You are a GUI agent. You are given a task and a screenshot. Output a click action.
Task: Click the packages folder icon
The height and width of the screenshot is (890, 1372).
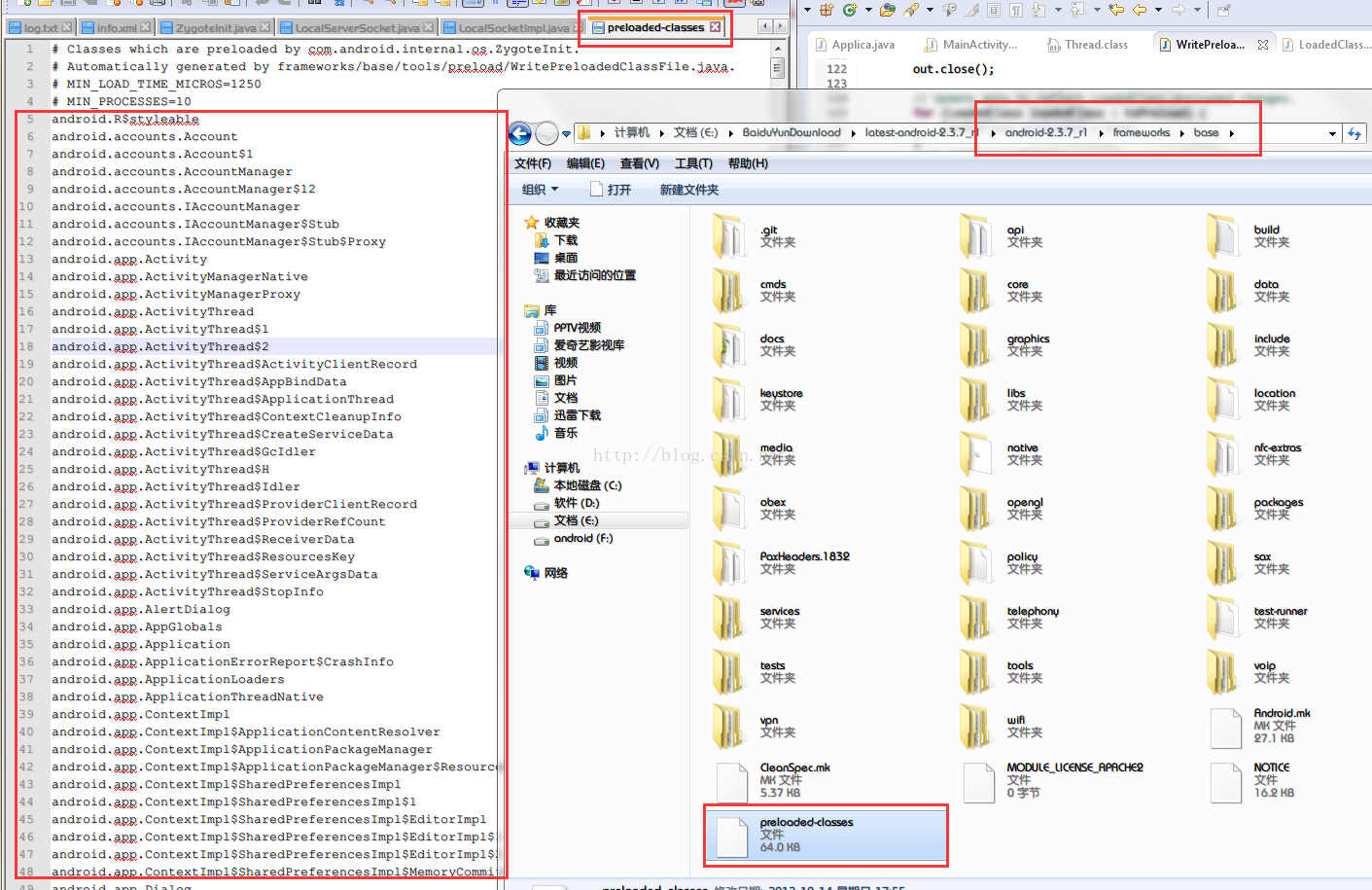coord(1223,509)
